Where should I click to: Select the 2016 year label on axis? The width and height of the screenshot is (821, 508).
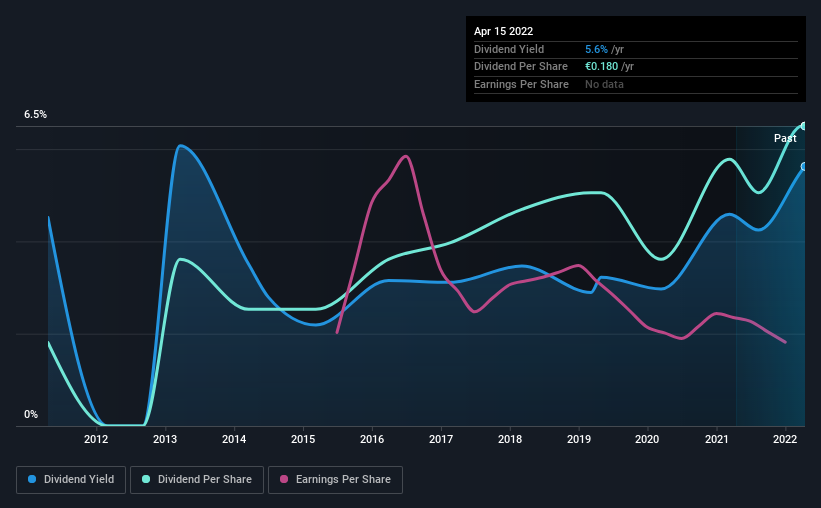coord(372,439)
